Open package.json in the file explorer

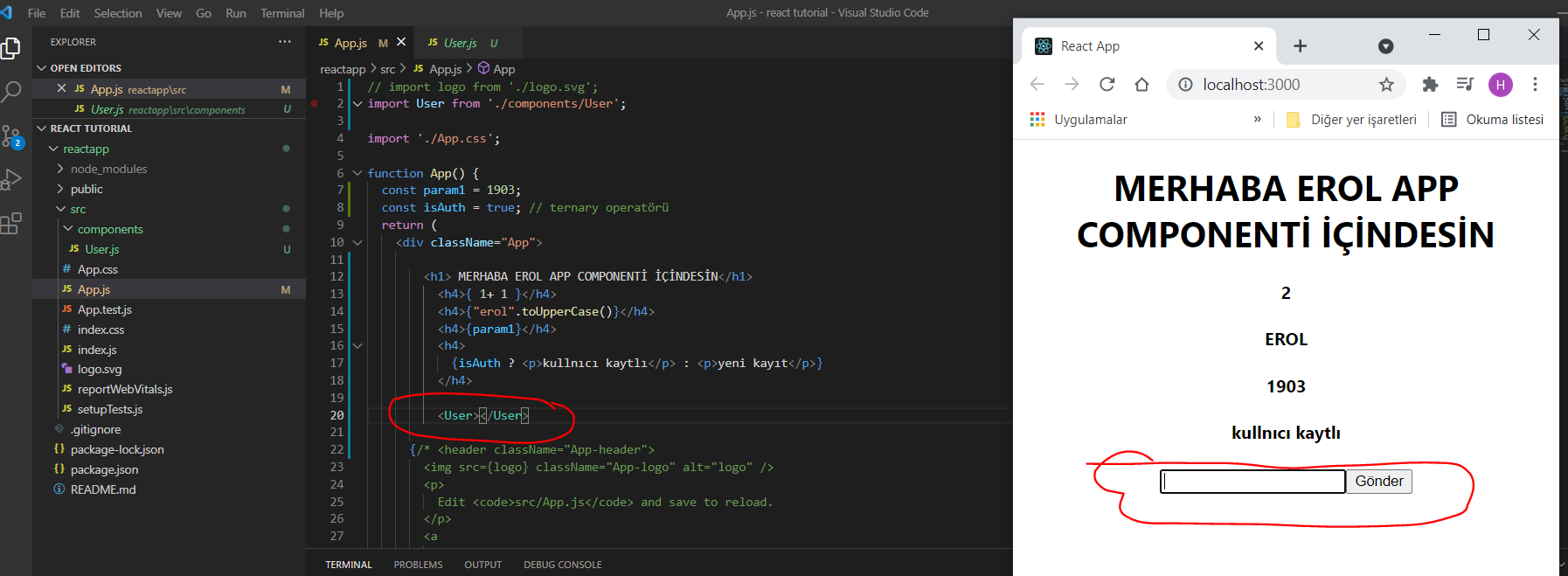point(104,469)
